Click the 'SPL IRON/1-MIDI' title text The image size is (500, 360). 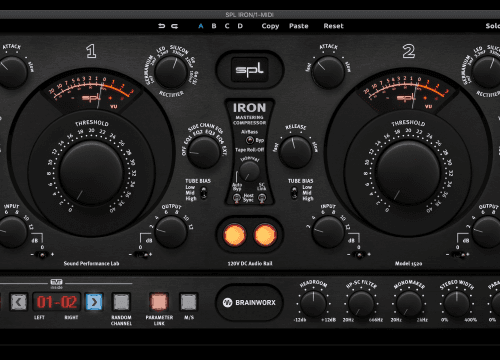click(x=250, y=15)
